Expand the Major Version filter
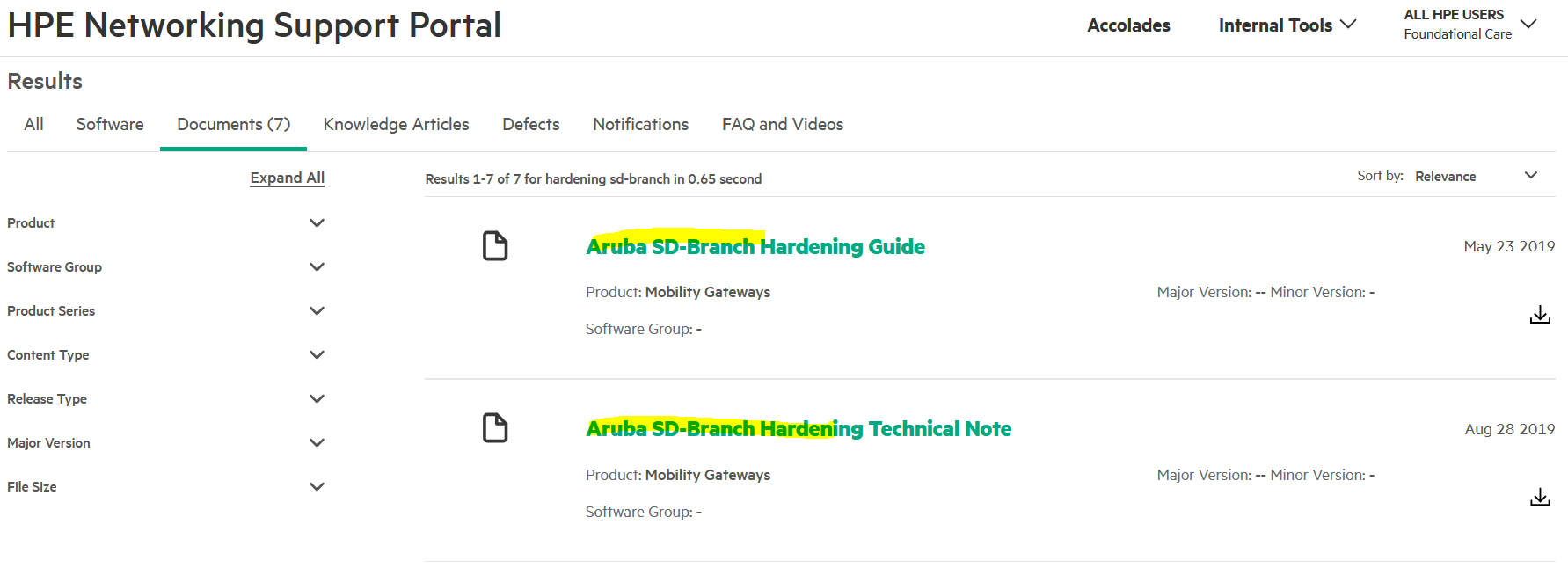The height and width of the screenshot is (568, 1568). 317,443
